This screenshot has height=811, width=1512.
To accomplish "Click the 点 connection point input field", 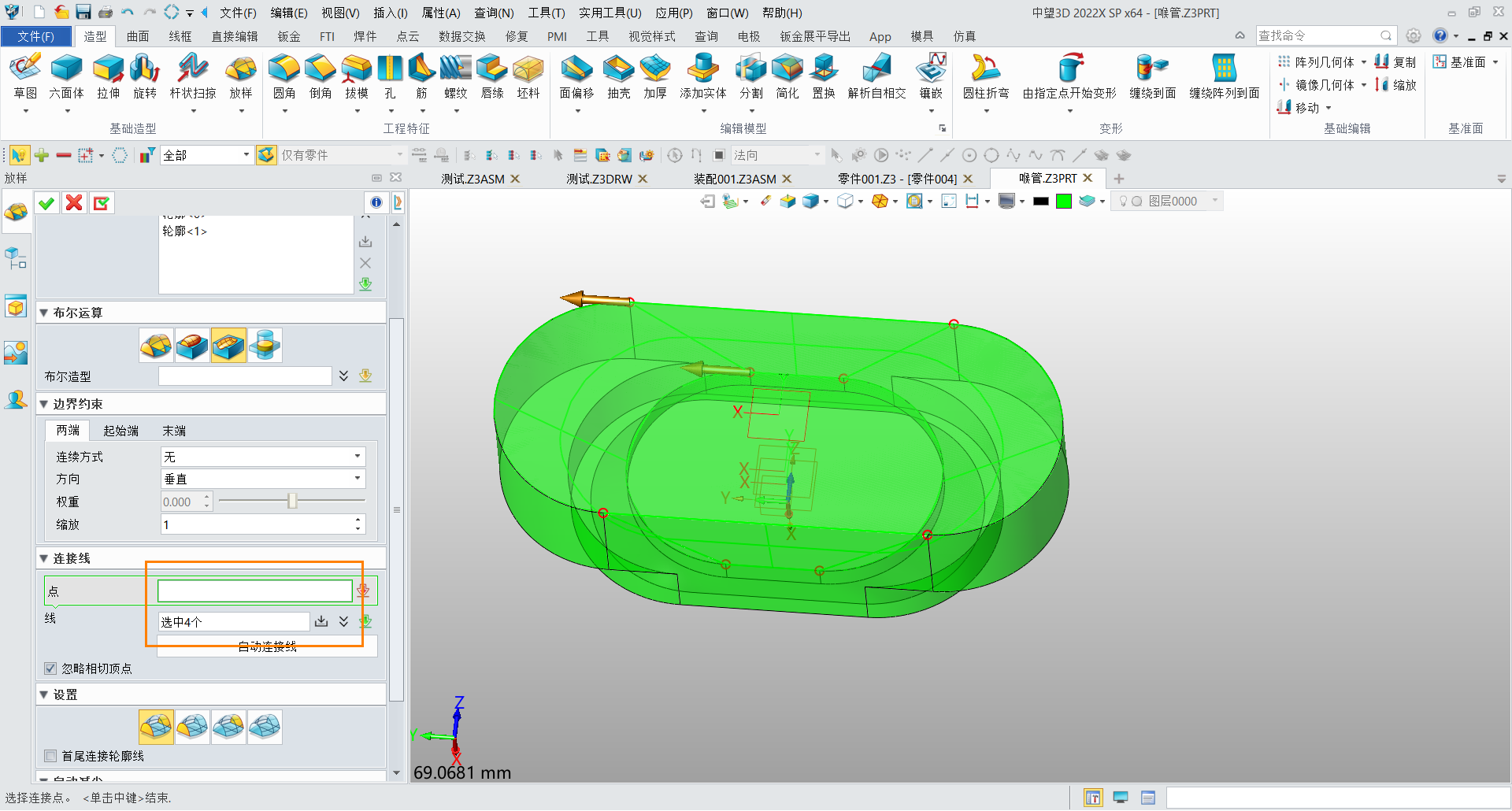I will coord(255,591).
